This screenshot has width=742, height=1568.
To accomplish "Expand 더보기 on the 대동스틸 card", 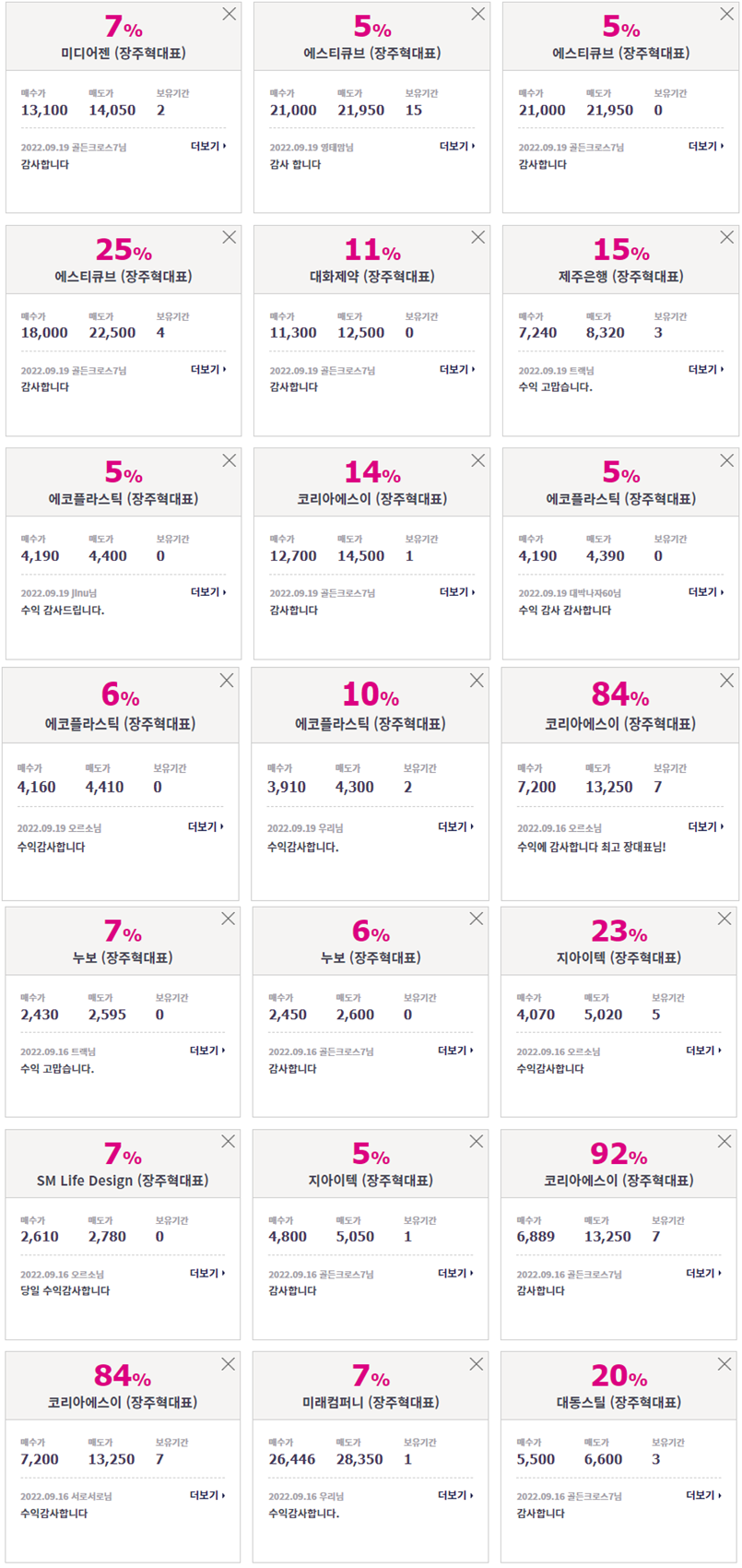I will click(x=704, y=1495).
